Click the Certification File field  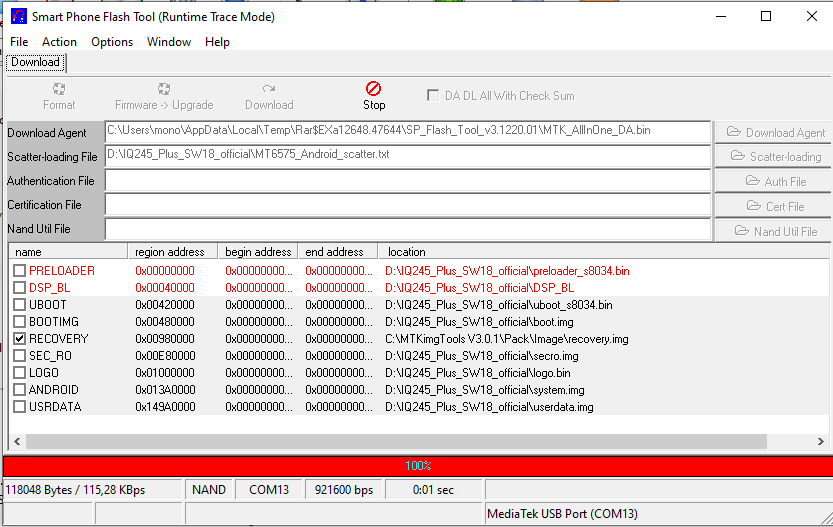point(407,205)
